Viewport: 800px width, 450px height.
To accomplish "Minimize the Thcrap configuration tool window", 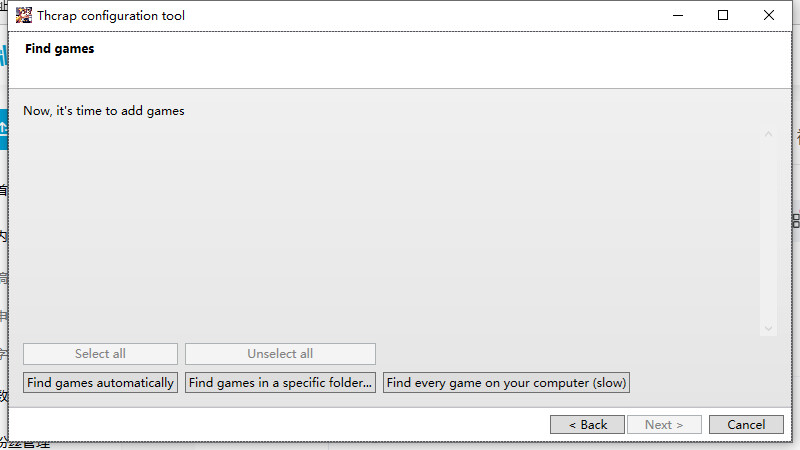I will [x=678, y=15].
